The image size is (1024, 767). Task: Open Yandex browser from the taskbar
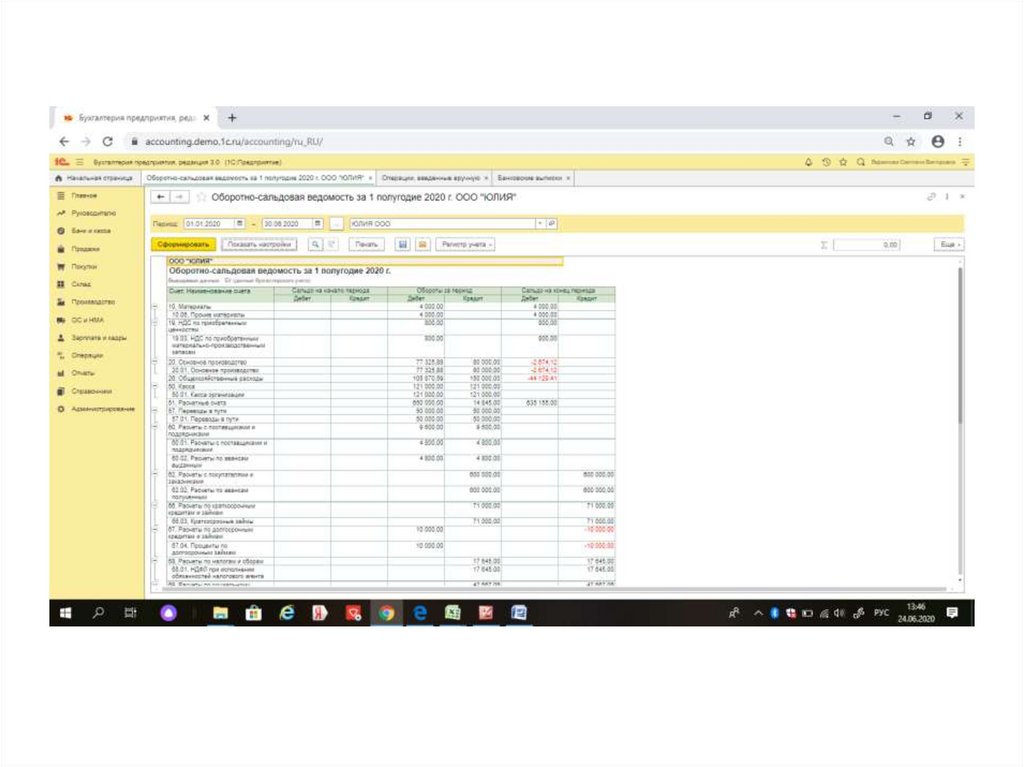click(319, 613)
